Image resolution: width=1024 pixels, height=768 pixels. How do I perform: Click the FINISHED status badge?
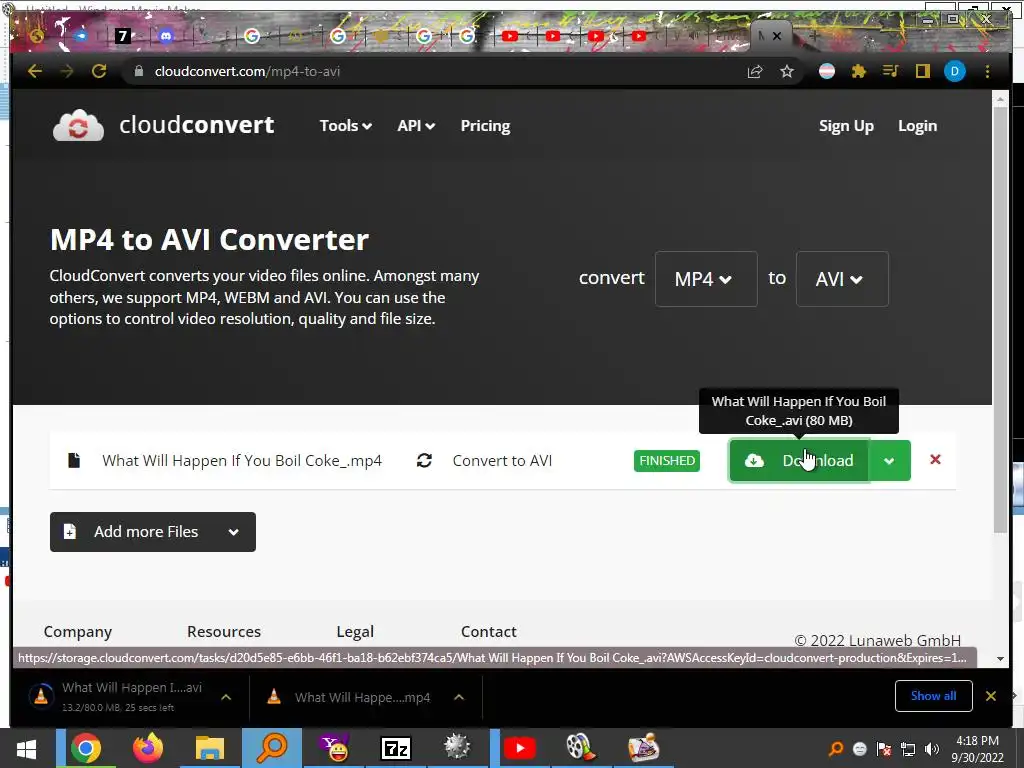tap(667, 460)
